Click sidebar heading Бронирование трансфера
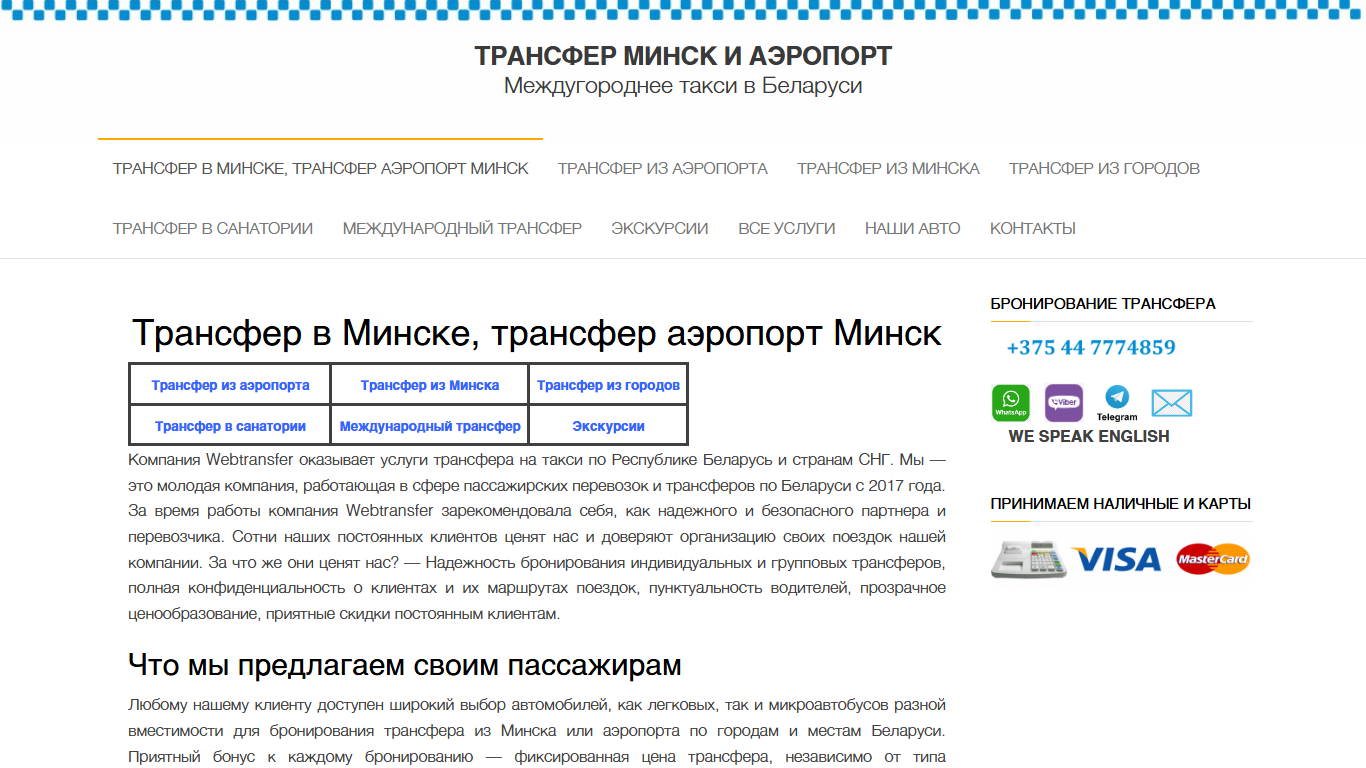Image resolution: width=1366 pixels, height=768 pixels. [x=1103, y=304]
